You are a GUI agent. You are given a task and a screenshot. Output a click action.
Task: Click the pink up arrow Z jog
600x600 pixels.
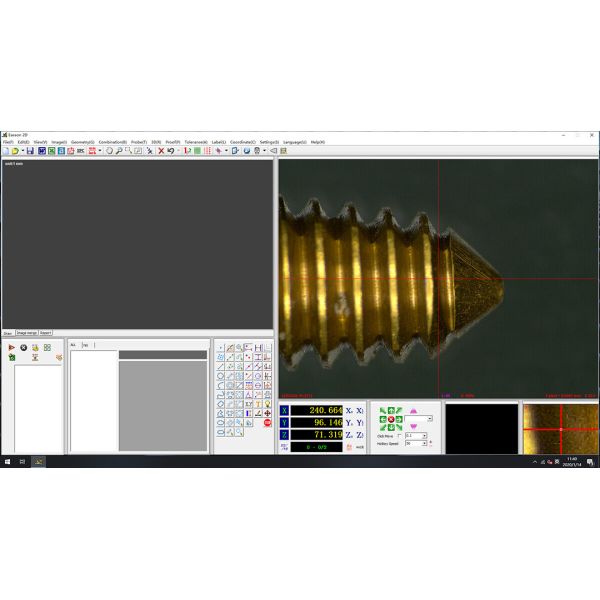click(x=414, y=411)
